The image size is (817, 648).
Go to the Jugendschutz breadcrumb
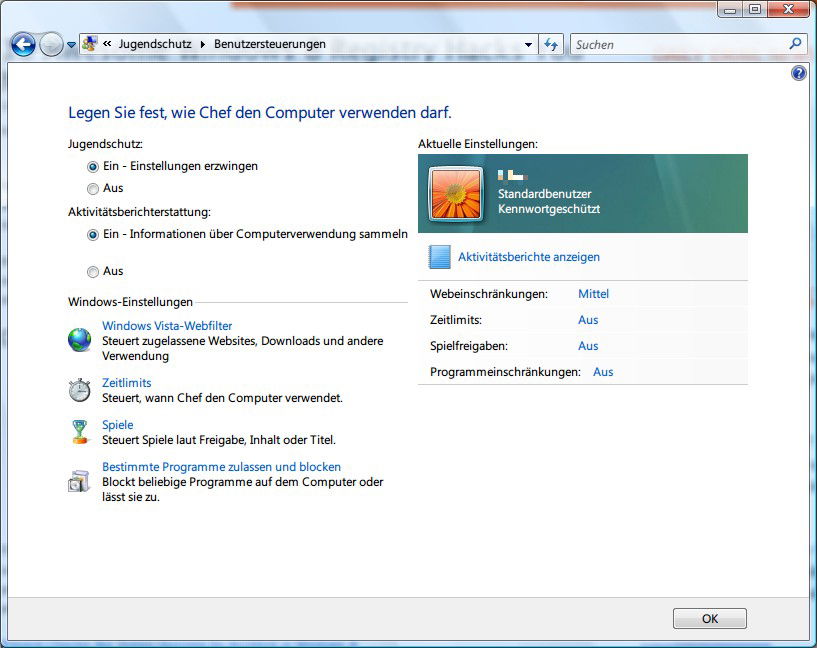coord(155,44)
